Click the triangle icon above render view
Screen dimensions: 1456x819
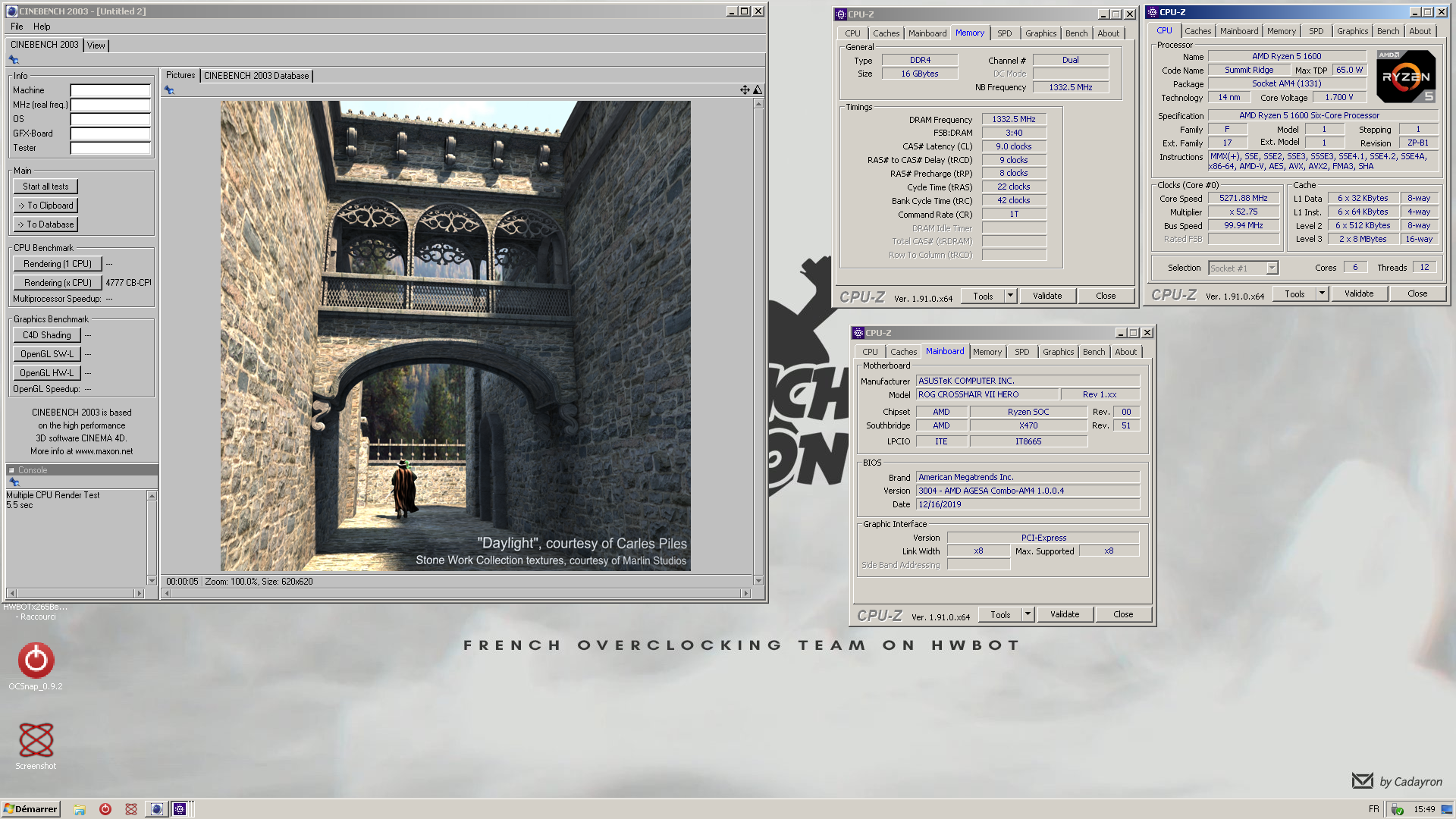(757, 90)
